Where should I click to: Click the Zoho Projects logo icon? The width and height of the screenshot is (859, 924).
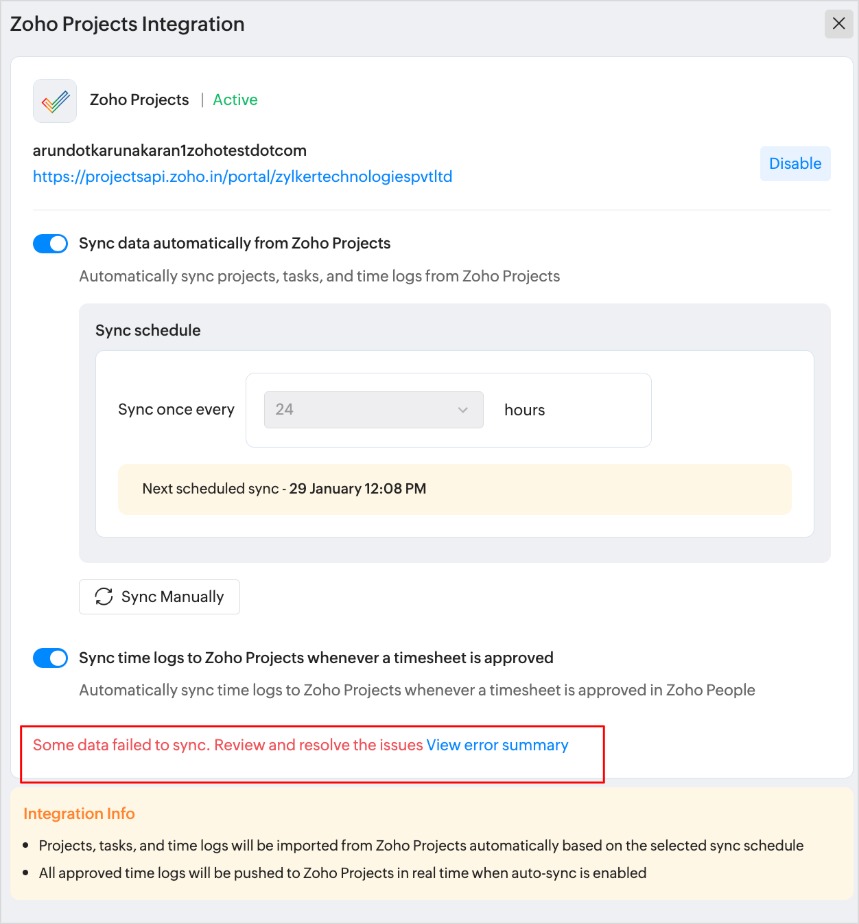tap(55, 101)
